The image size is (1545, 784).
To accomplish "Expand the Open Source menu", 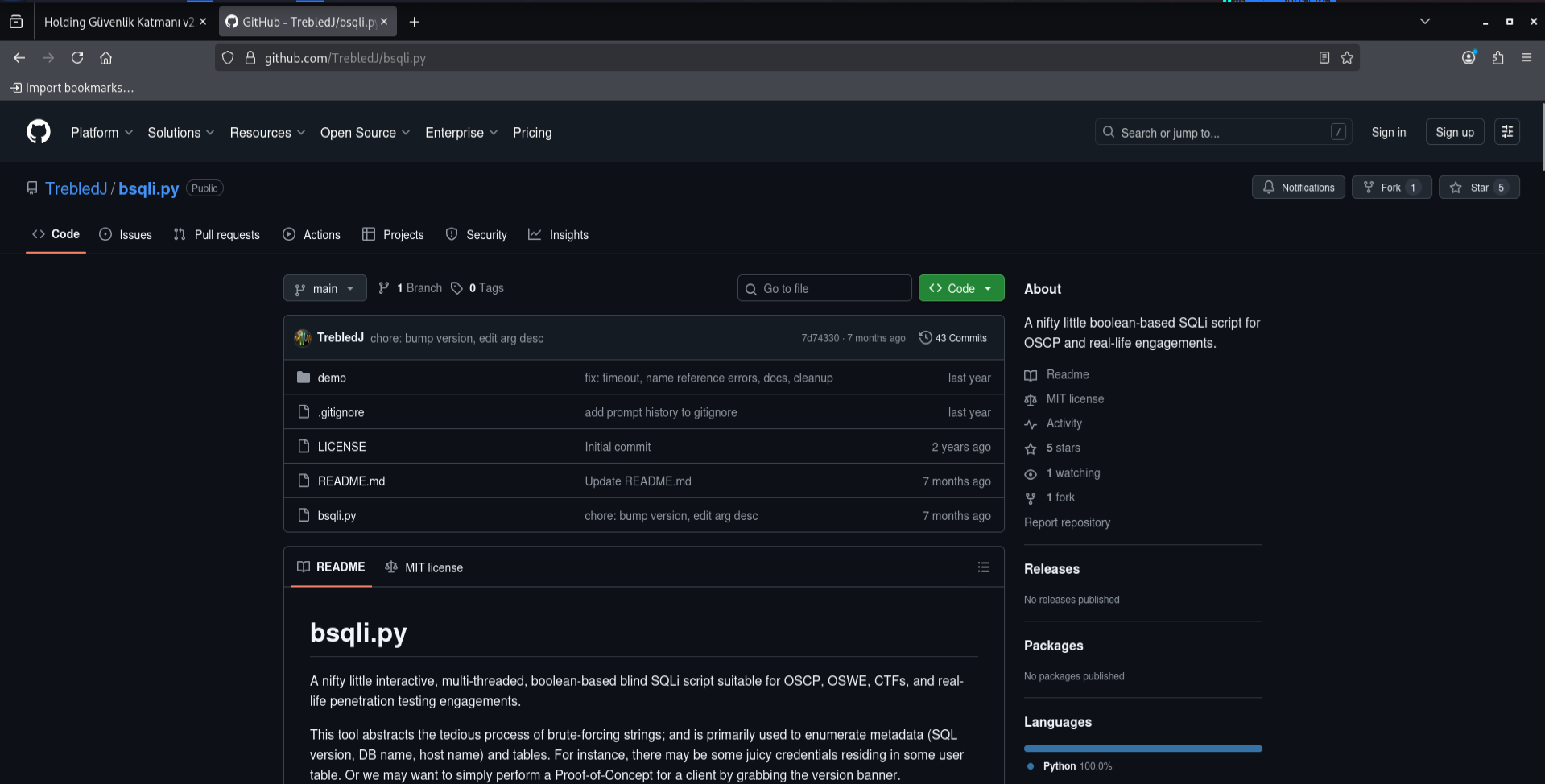I will coord(366,133).
